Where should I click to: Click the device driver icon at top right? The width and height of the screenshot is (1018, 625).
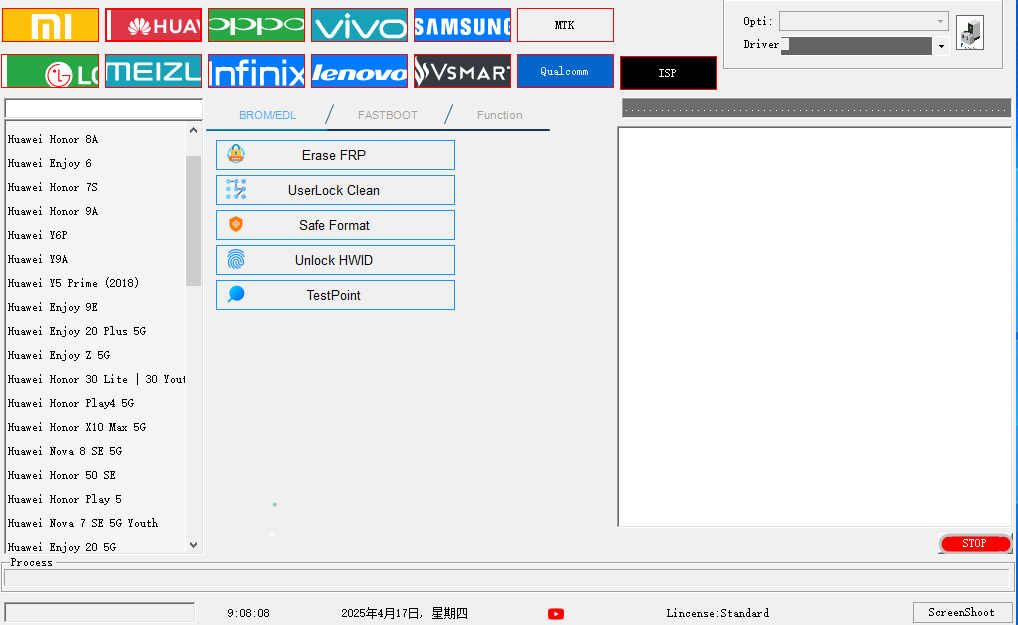(x=969, y=33)
